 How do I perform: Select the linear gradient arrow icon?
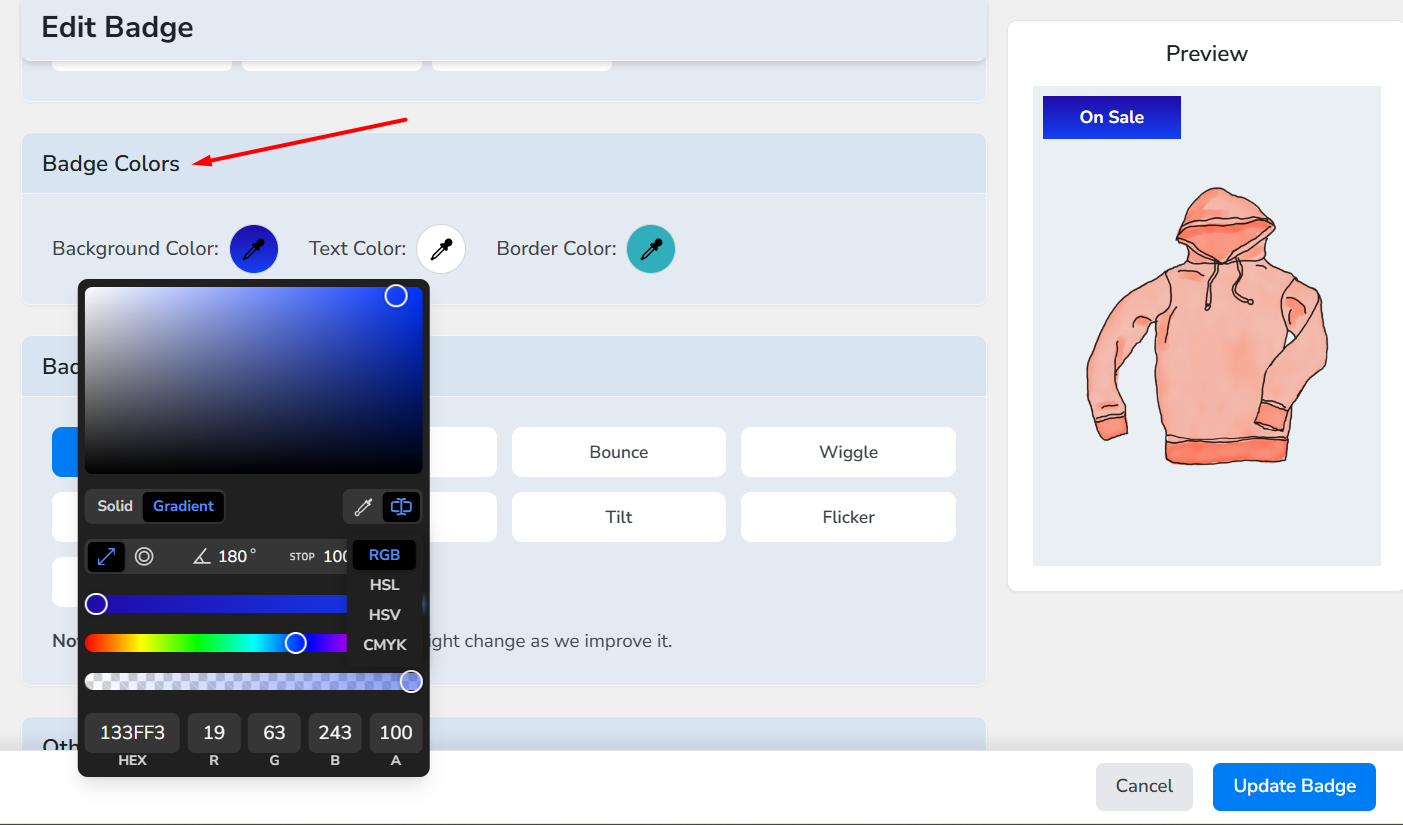tap(106, 556)
